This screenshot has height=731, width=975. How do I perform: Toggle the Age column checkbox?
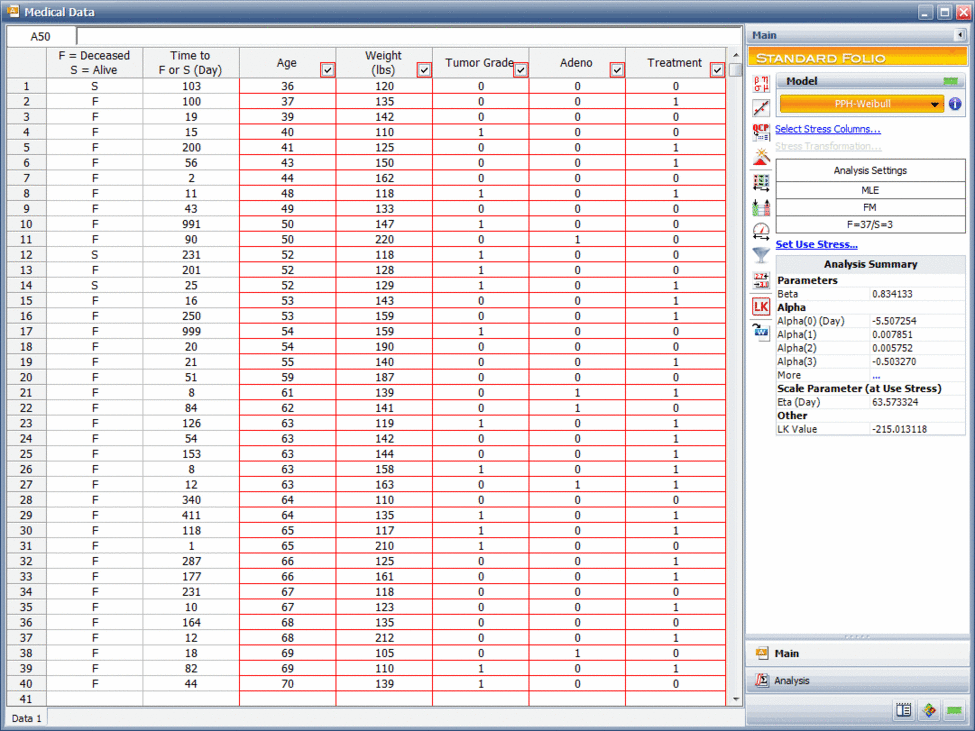[x=328, y=70]
